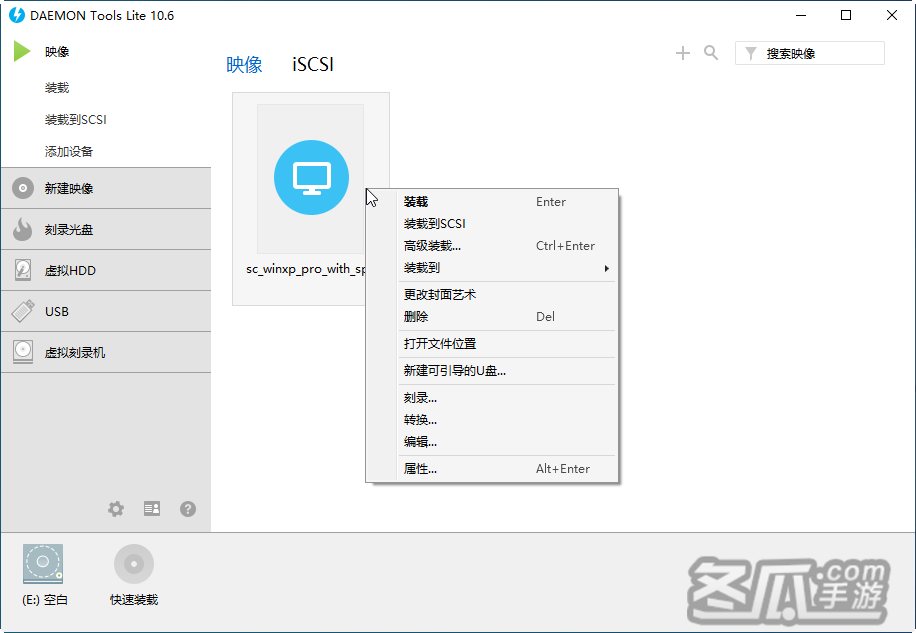This screenshot has height=633, width=916.
Task: Open the 新建映像 sidebar section
Action: pos(106,188)
